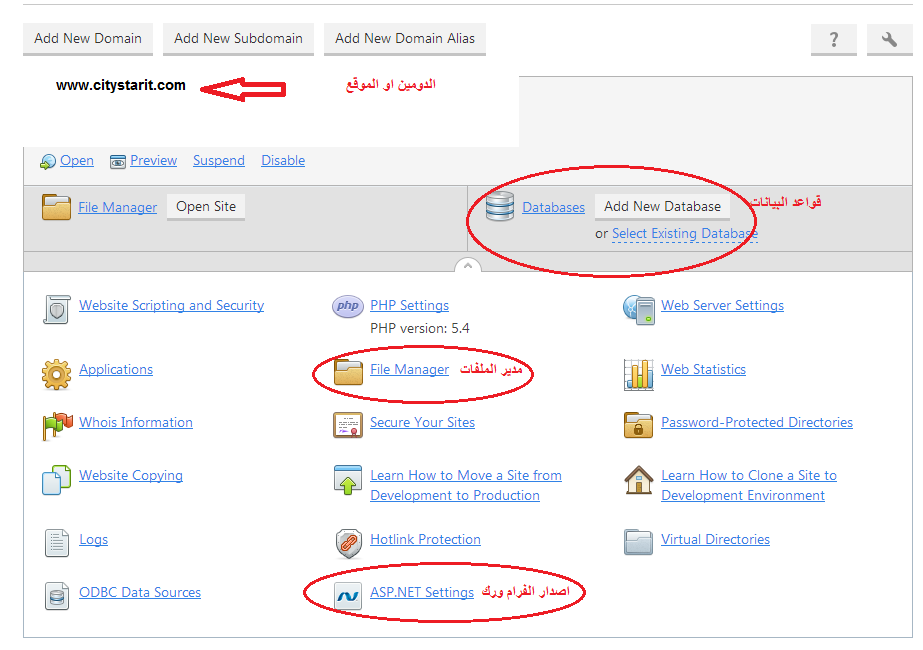The height and width of the screenshot is (650, 923).
Task: Click the Open Site button
Action: click(206, 207)
